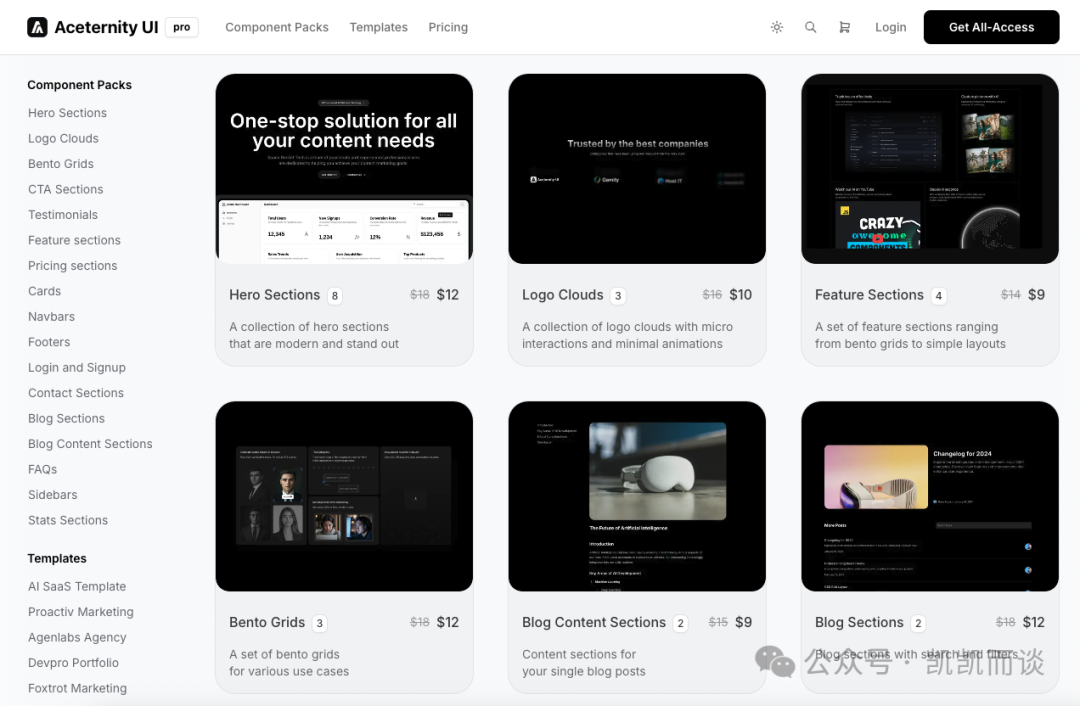1080x706 pixels.
Task: Select Navbars in the sidebar
Action: (x=52, y=317)
